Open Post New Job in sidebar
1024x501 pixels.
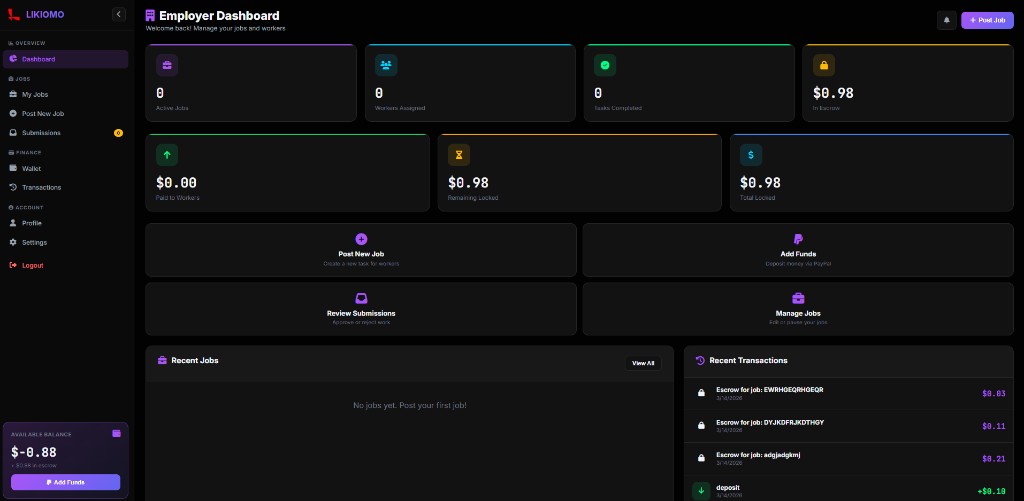click(x=65, y=114)
